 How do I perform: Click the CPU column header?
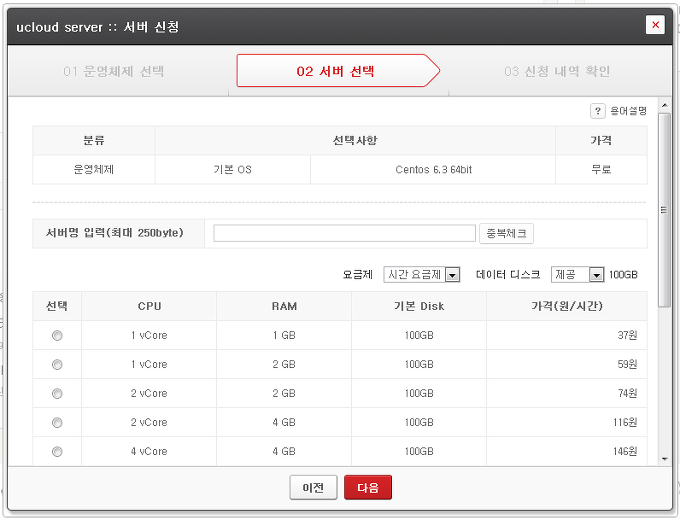tap(149, 306)
